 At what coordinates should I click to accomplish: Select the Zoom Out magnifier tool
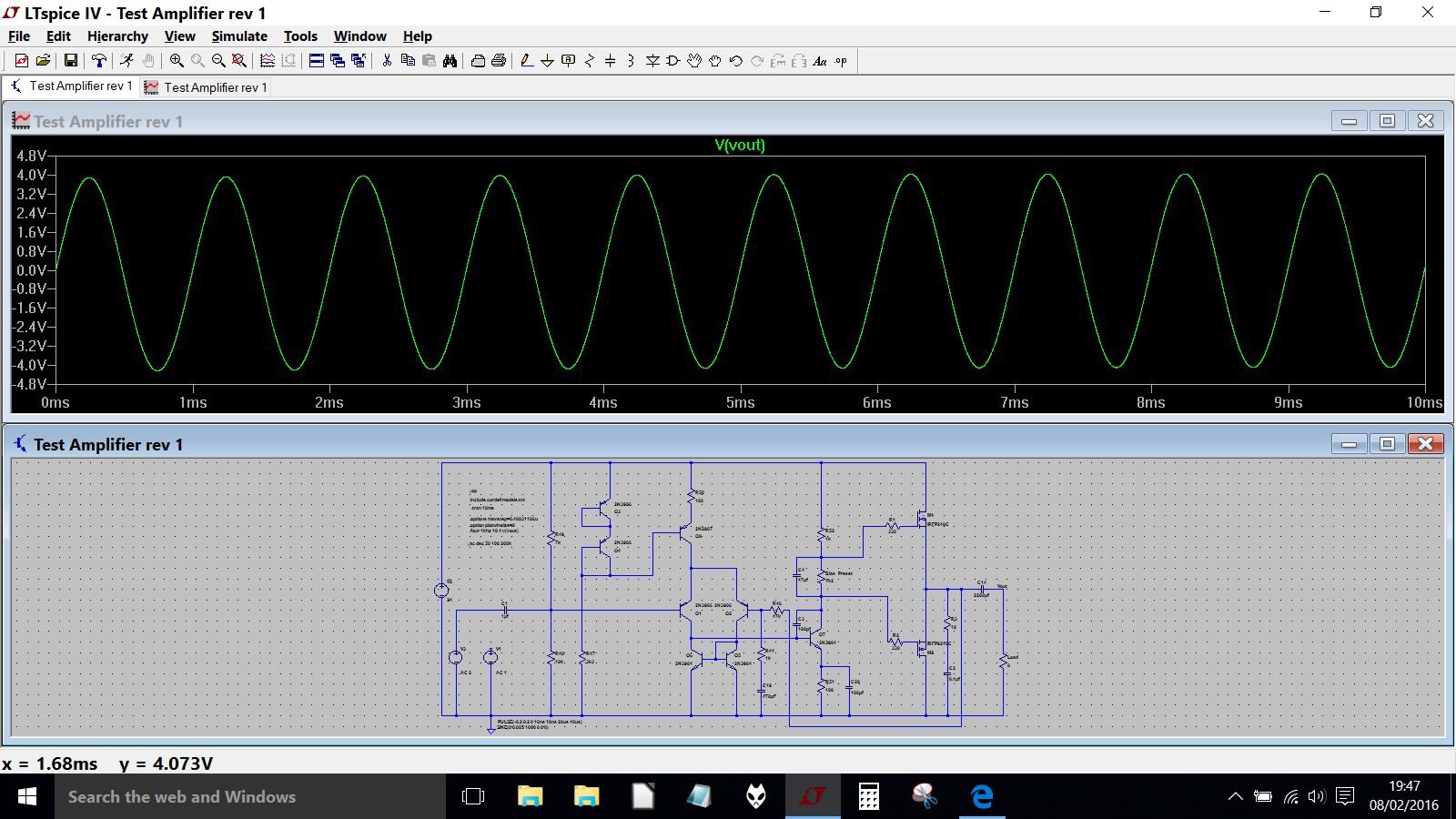click(218, 61)
